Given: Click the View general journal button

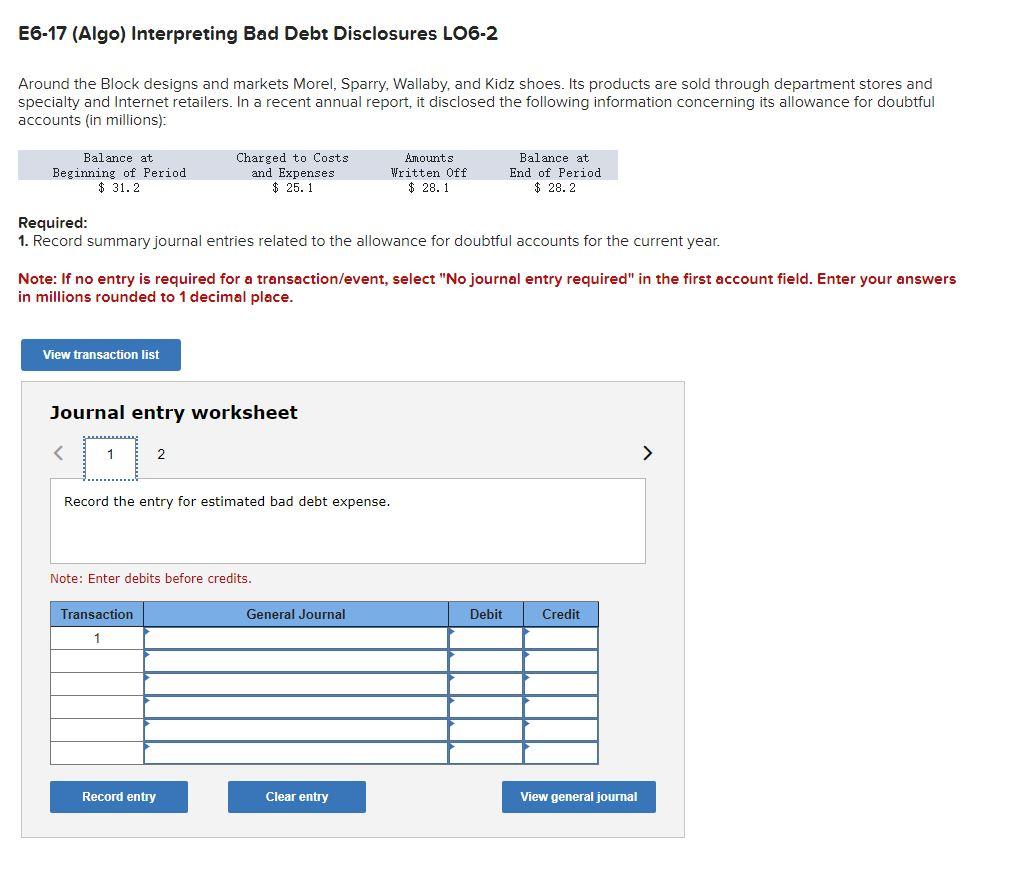Looking at the screenshot, I should [x=578, y=796].
